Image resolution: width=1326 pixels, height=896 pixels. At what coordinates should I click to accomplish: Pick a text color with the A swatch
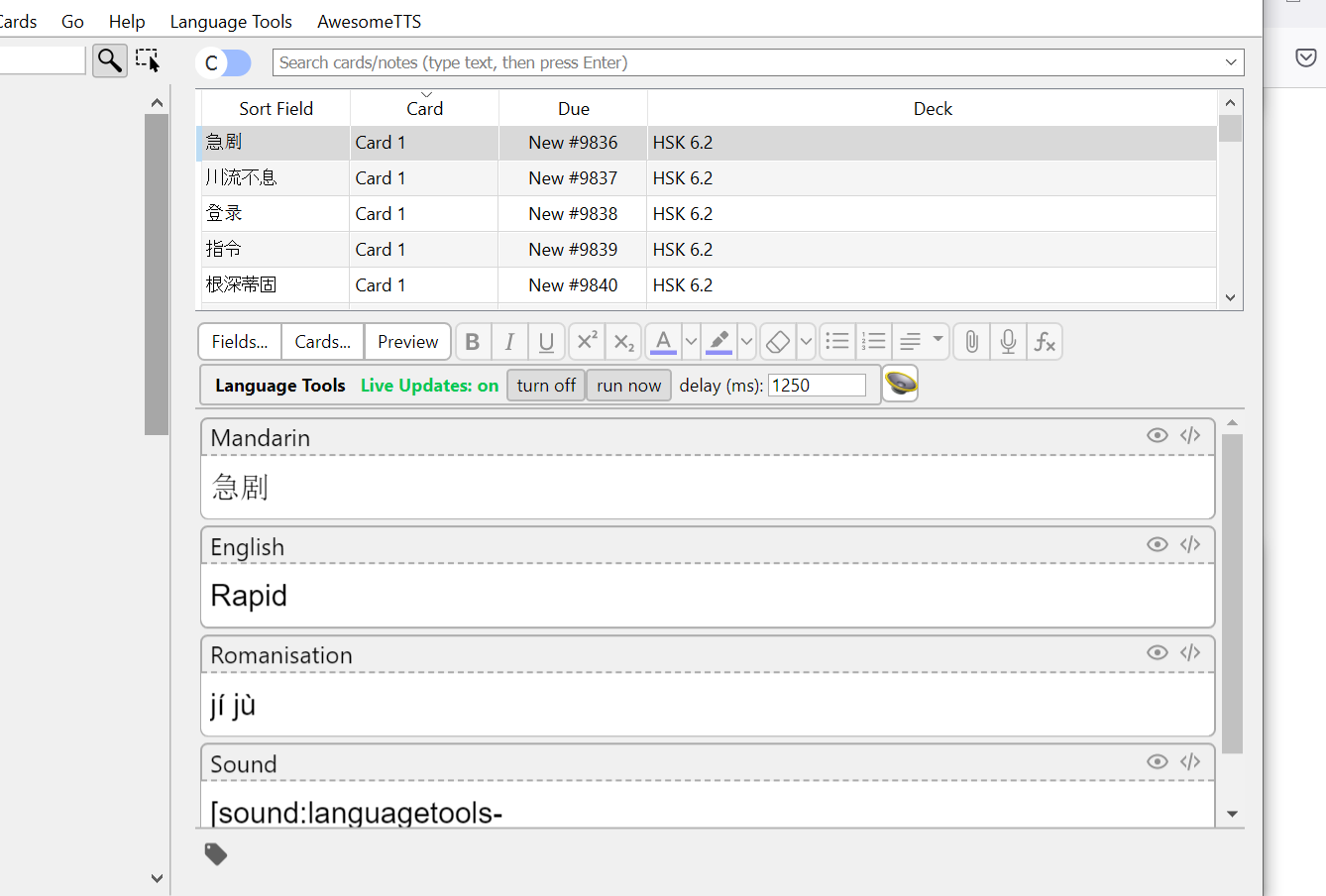point(662,341)
